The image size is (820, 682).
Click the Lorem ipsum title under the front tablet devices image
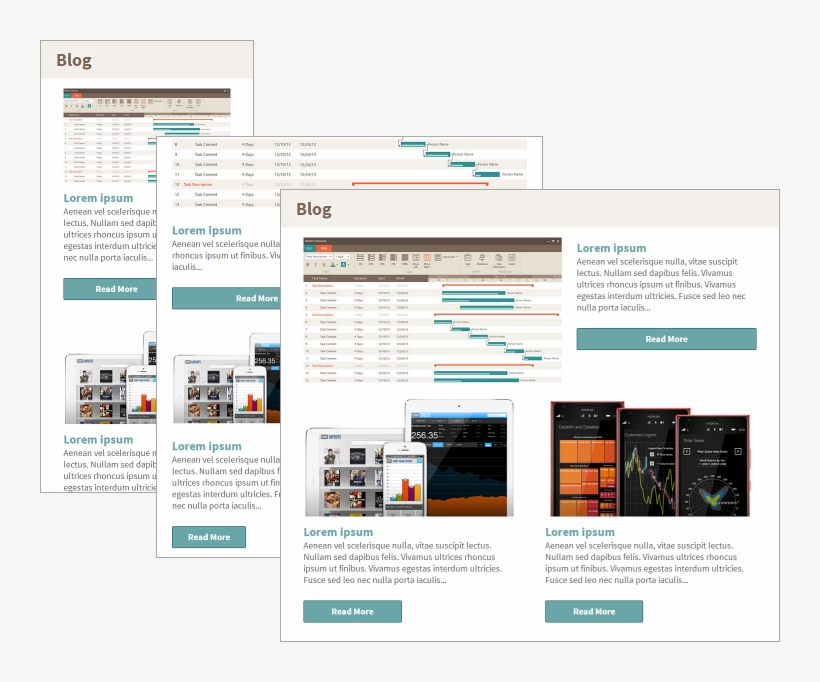point(338,532)
